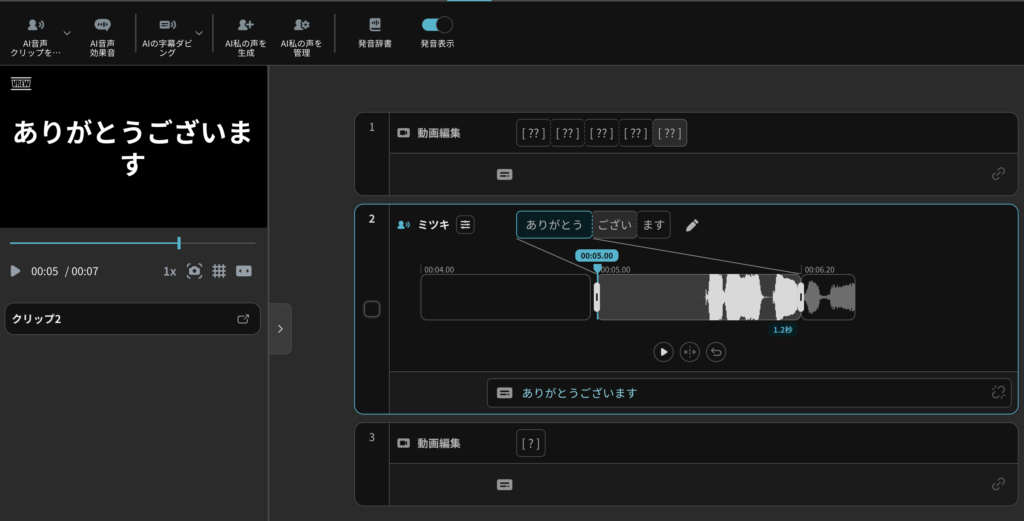This screenshot has height=521, width=1024.
Task: Select the ござい word segment
Action: (x=614, y=225)
